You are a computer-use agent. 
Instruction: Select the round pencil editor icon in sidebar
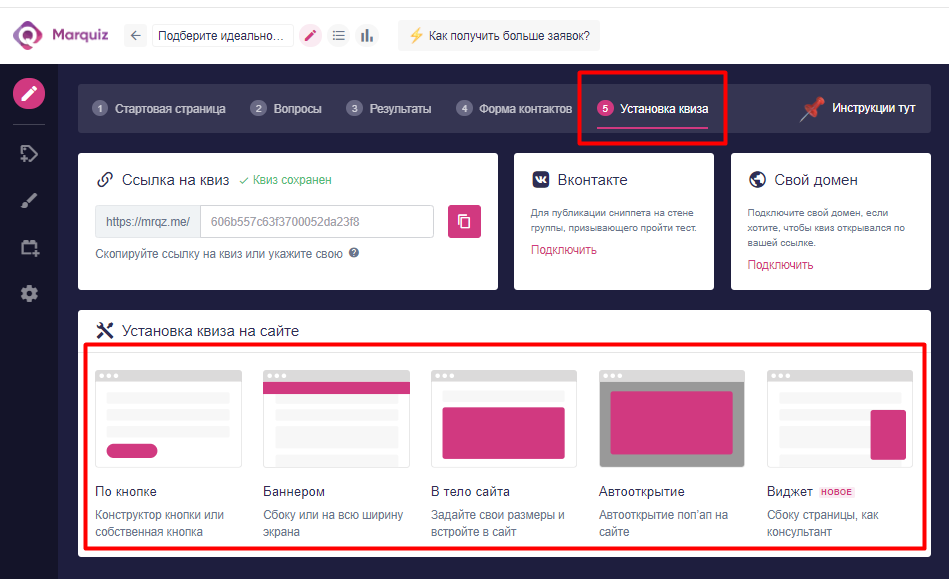pos(29,93)
